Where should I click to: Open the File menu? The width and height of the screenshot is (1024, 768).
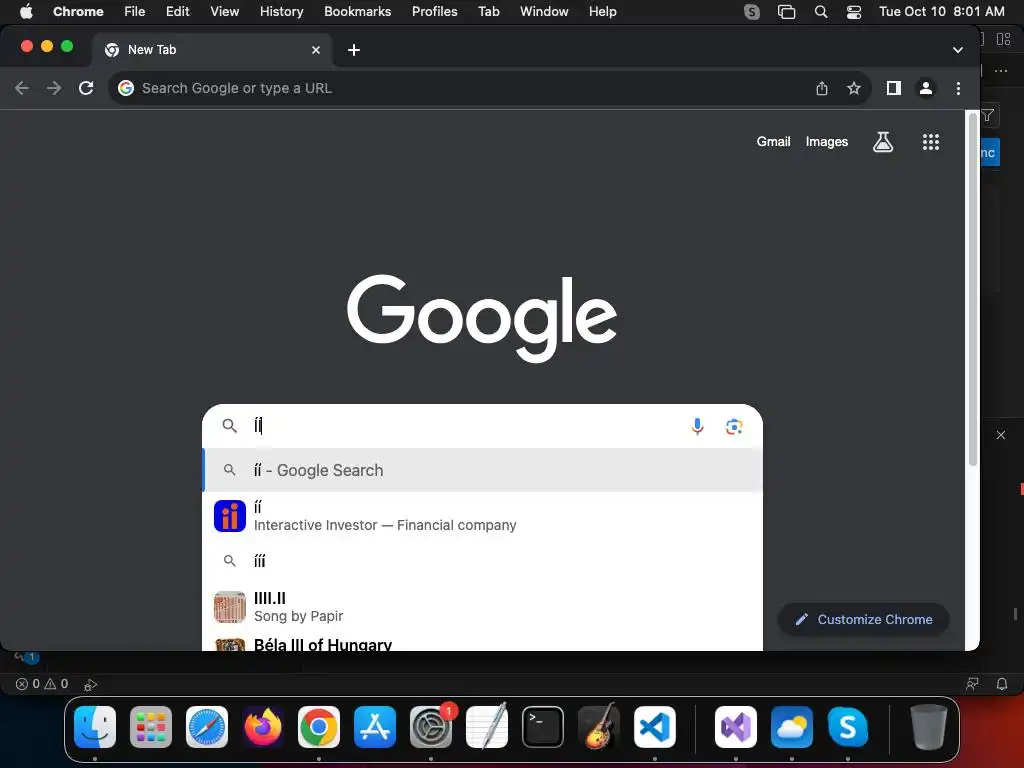135,12
